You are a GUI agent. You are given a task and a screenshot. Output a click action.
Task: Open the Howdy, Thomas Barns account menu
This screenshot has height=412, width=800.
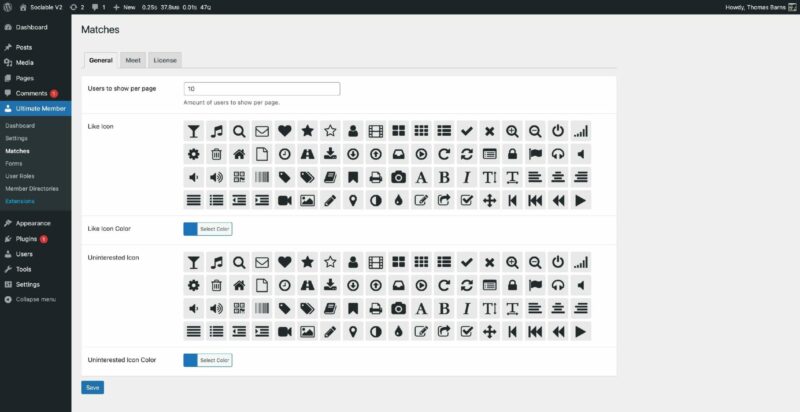[760, 7]
